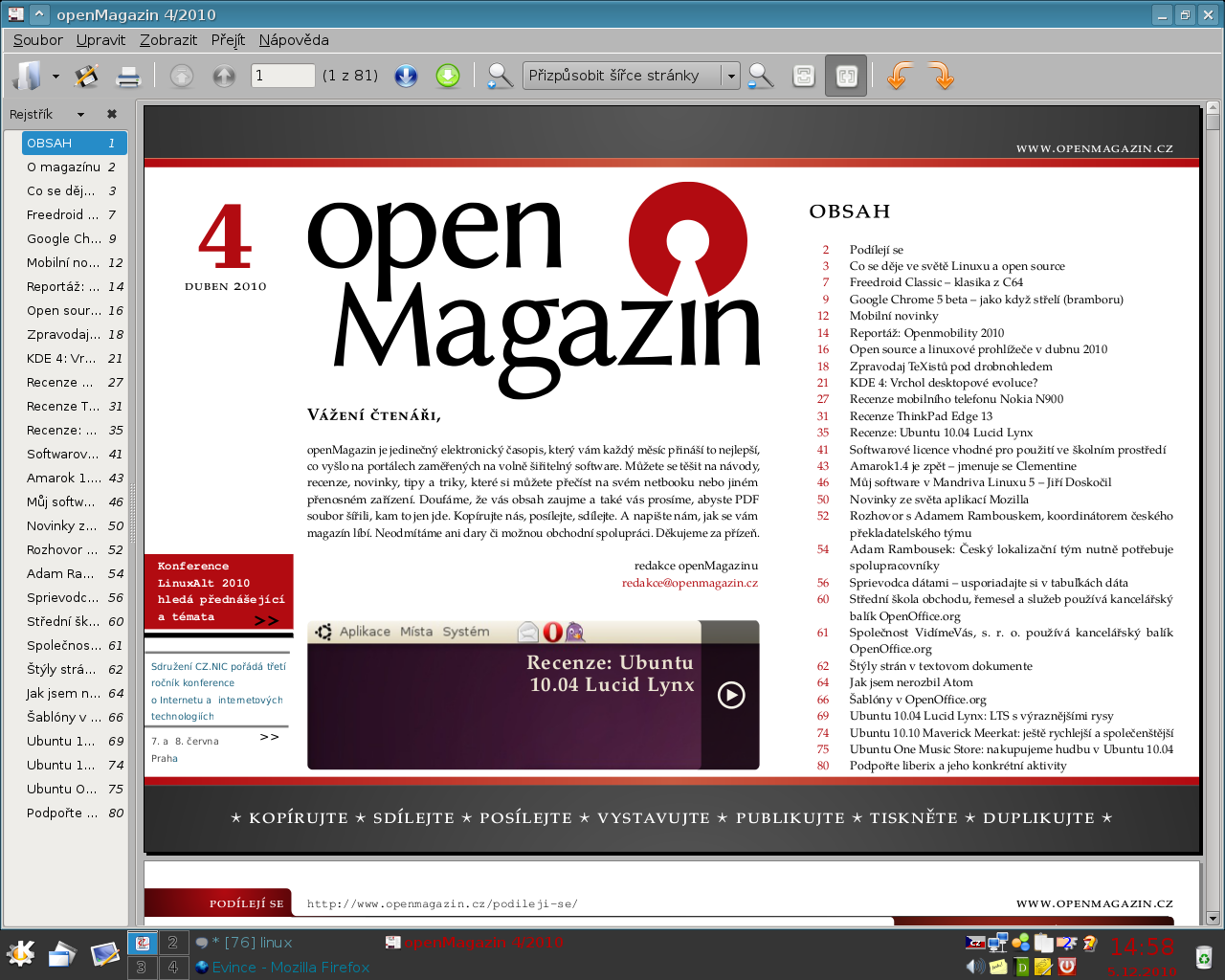Click the 'openMagazin 4/2010' taskbar entry
This screenshot has width=1225, height=980.
pyautogui.click(x=476, y=943)
